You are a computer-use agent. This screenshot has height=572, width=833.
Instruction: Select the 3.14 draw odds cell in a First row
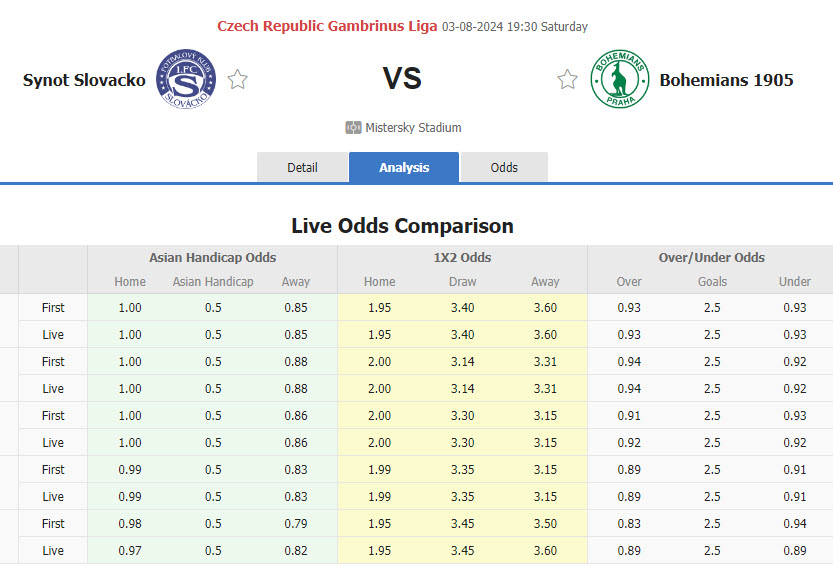(x=462, y=361)
